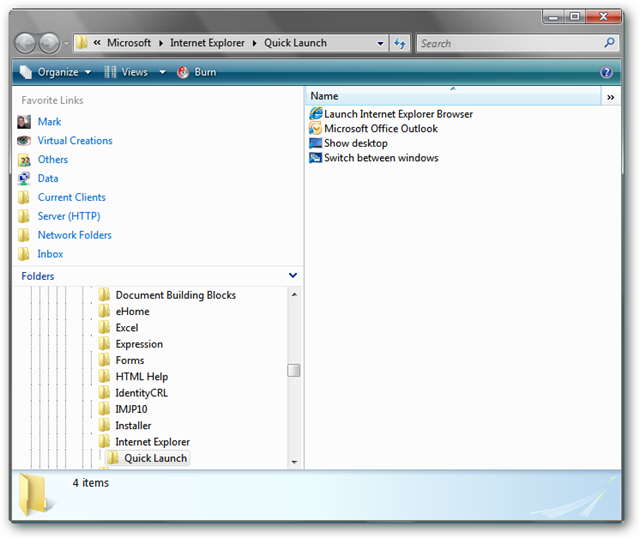Select Switch between windows shortcut icon

pyautogui.click(x=316, y=158)
